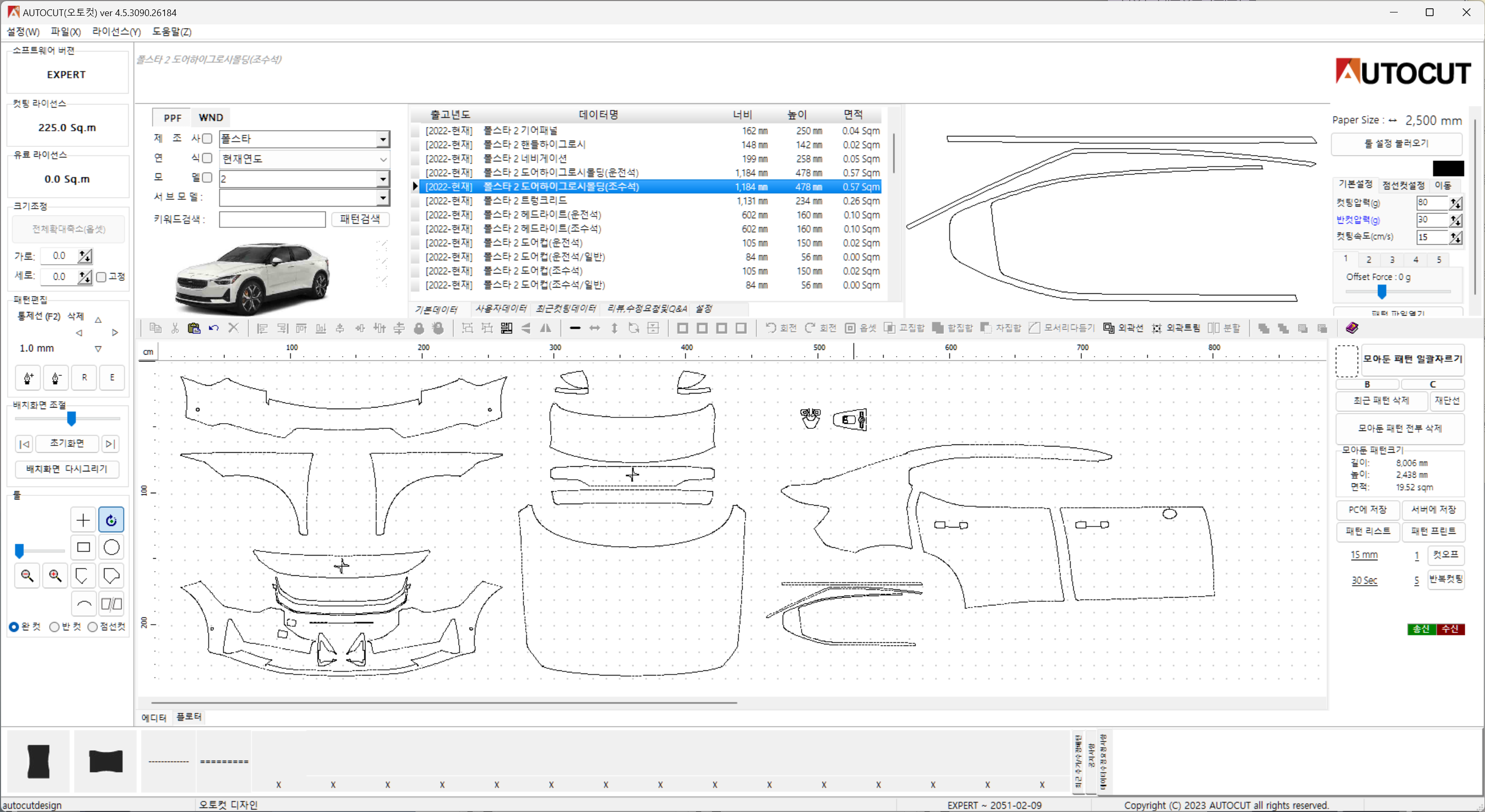Open the manufacturer dropdown showing 폴스타
The image size is (1485, 812).
point(383,139)
